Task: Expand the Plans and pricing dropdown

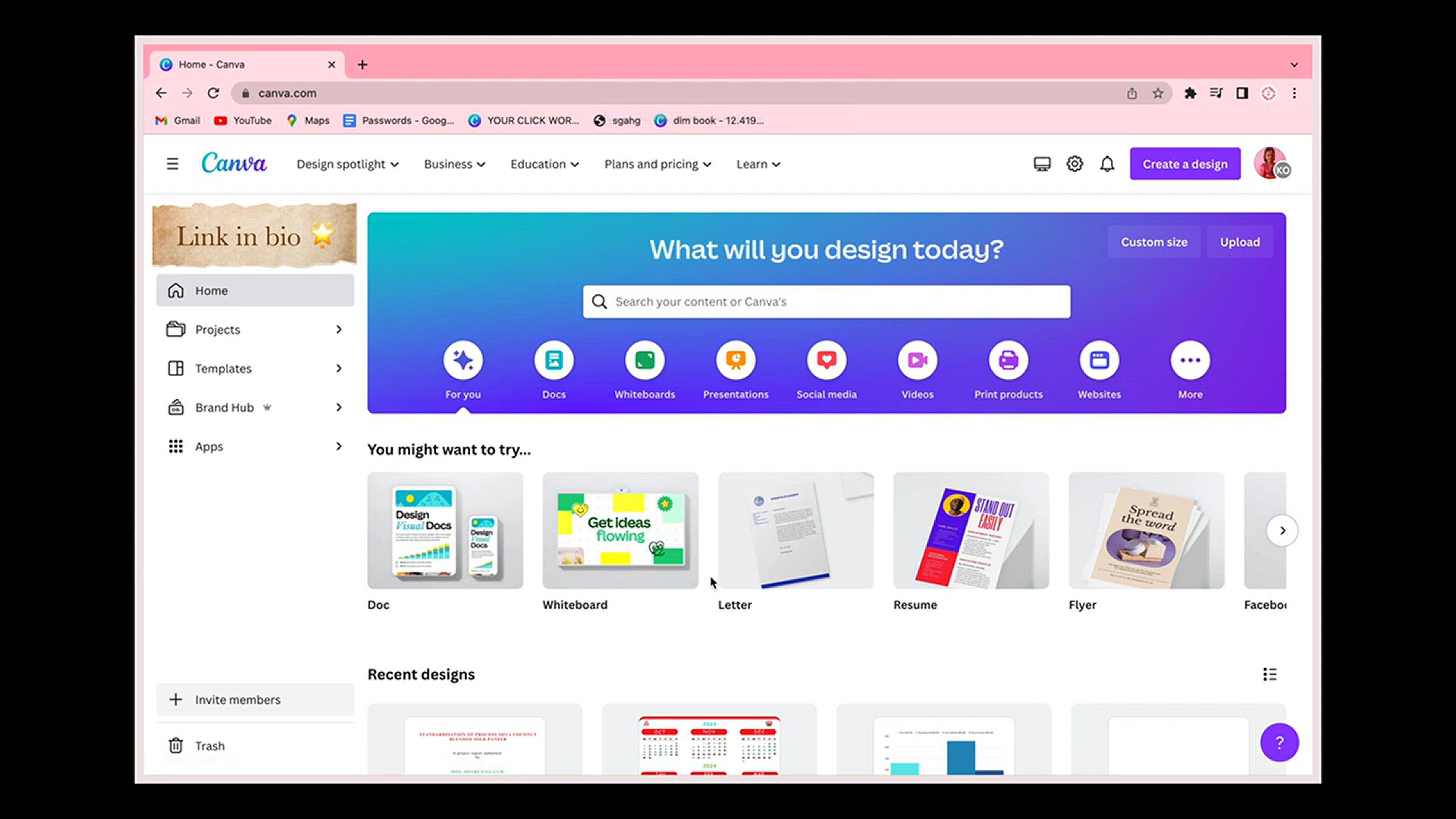Action: [x=657, y=164]
